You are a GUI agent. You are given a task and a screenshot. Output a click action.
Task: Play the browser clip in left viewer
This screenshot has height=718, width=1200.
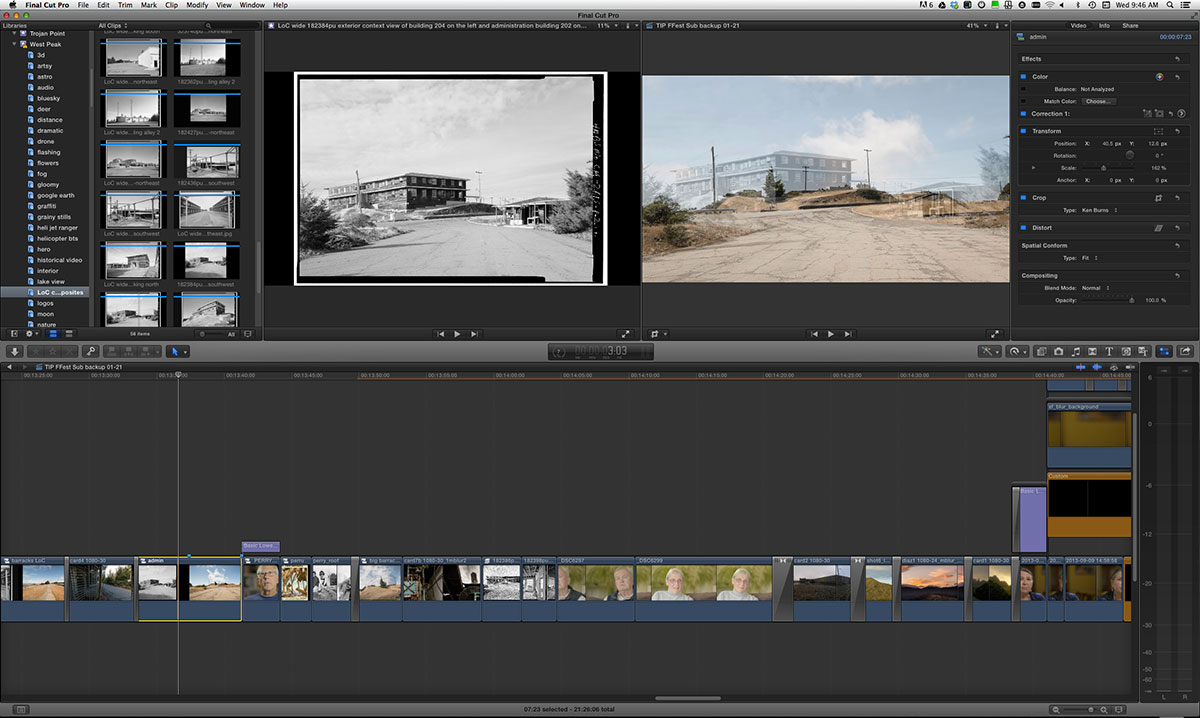click(457, 334)
